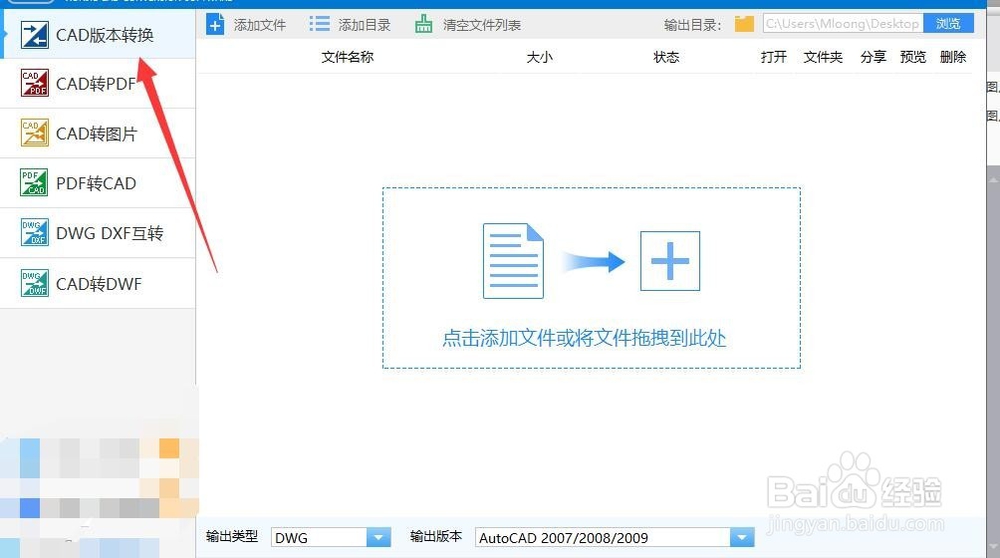
Task: Click the 文件夹 column header
Action: pyautogui.click(x=823, y=57)
